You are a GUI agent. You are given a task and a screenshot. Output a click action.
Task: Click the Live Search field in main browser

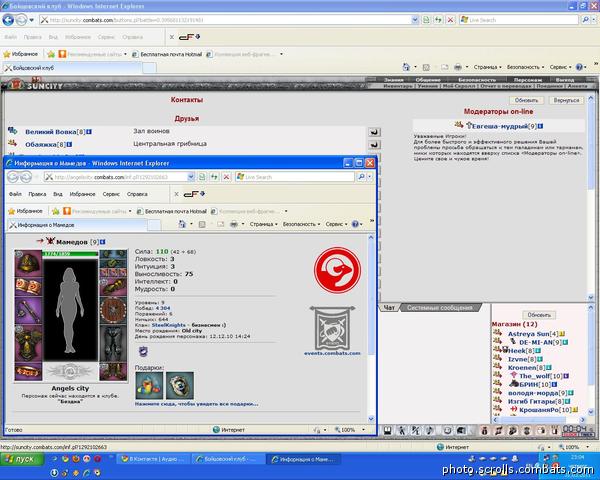click(x=519, y=20)
